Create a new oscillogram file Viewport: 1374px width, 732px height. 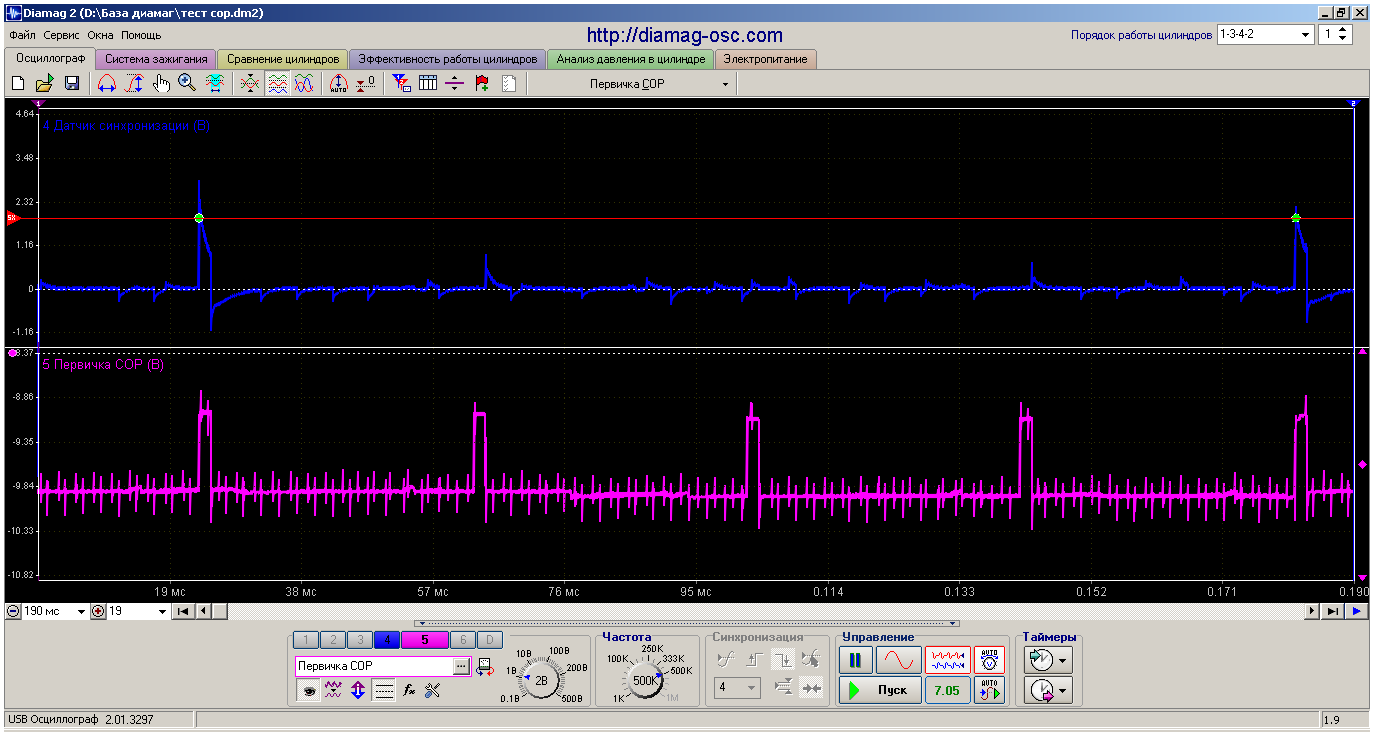click(18, 84)
